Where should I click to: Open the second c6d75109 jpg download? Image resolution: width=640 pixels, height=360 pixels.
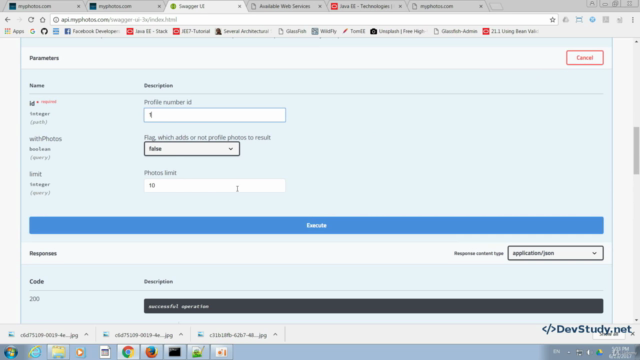(x=138, y=335)
